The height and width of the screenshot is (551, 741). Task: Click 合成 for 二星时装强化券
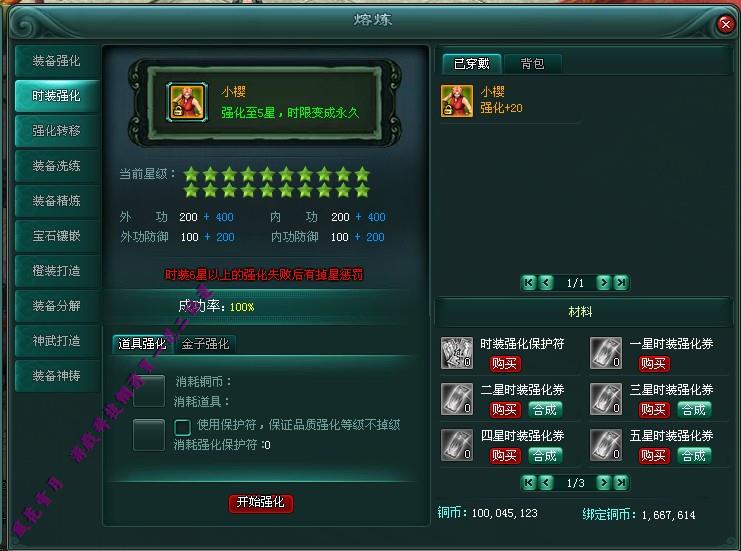pos(545,409)
